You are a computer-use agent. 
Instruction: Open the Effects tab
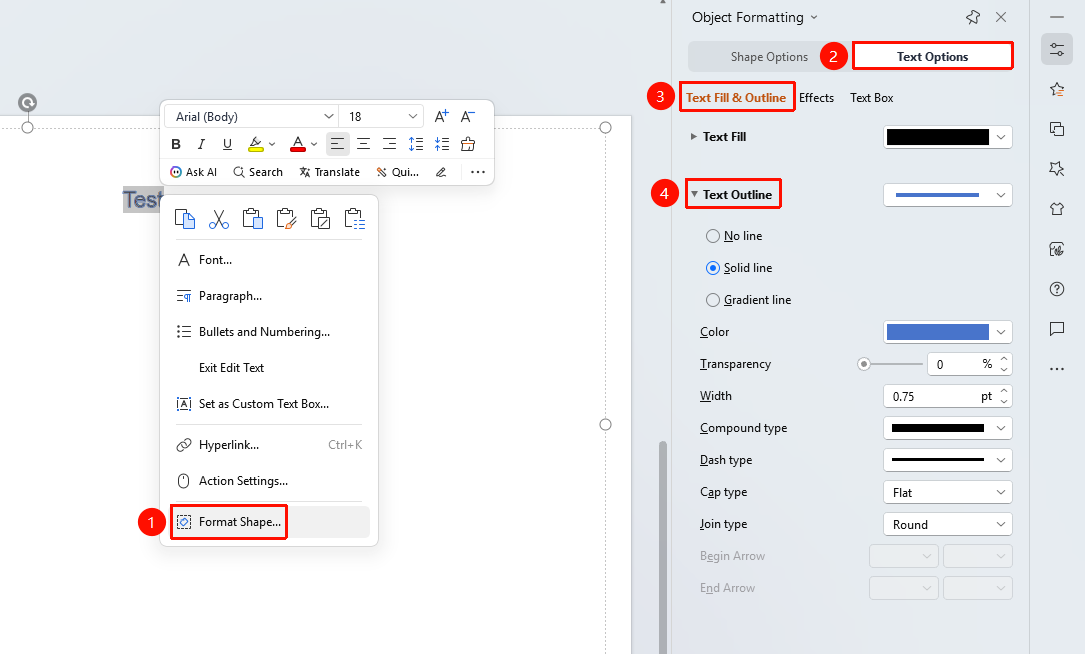pos(817,98)
